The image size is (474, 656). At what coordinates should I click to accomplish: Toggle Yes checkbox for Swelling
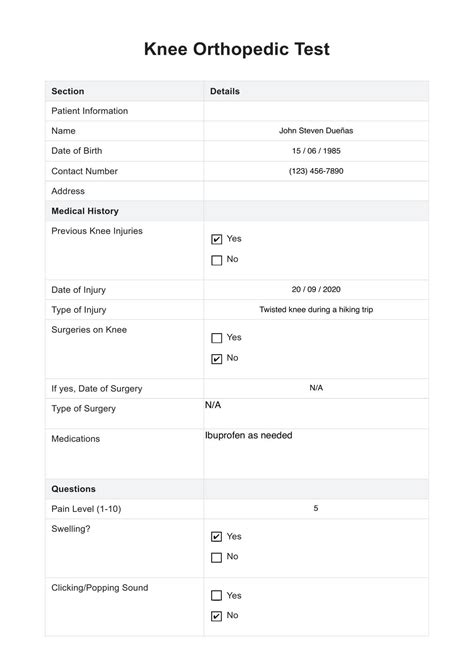[x=216, y=537]
